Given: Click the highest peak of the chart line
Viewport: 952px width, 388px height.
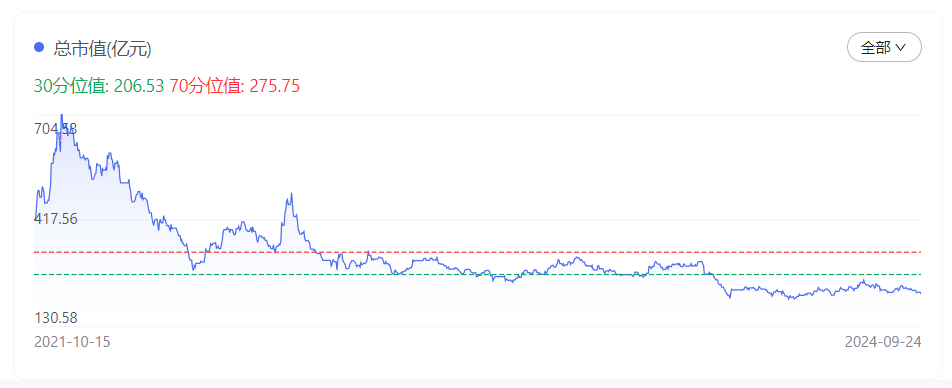Looking at the screenshot, I should [x=61, y=115].
